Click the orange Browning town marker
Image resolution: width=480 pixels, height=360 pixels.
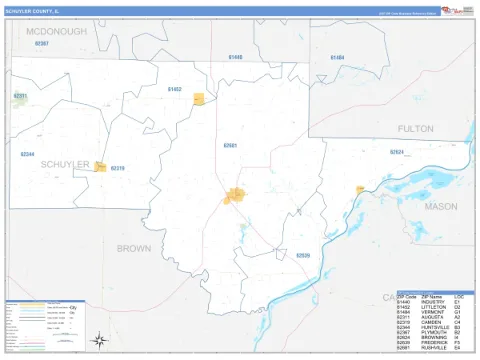(360, 190)
